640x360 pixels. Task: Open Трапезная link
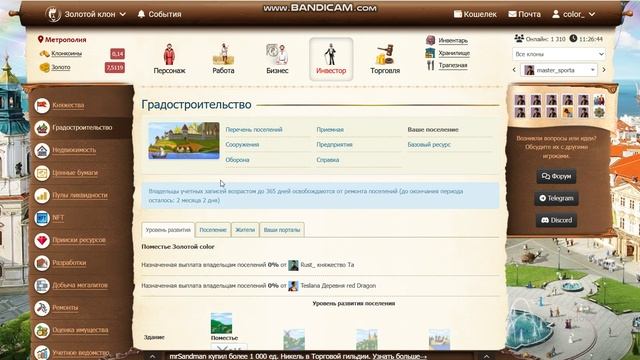(x=453, y=65)
